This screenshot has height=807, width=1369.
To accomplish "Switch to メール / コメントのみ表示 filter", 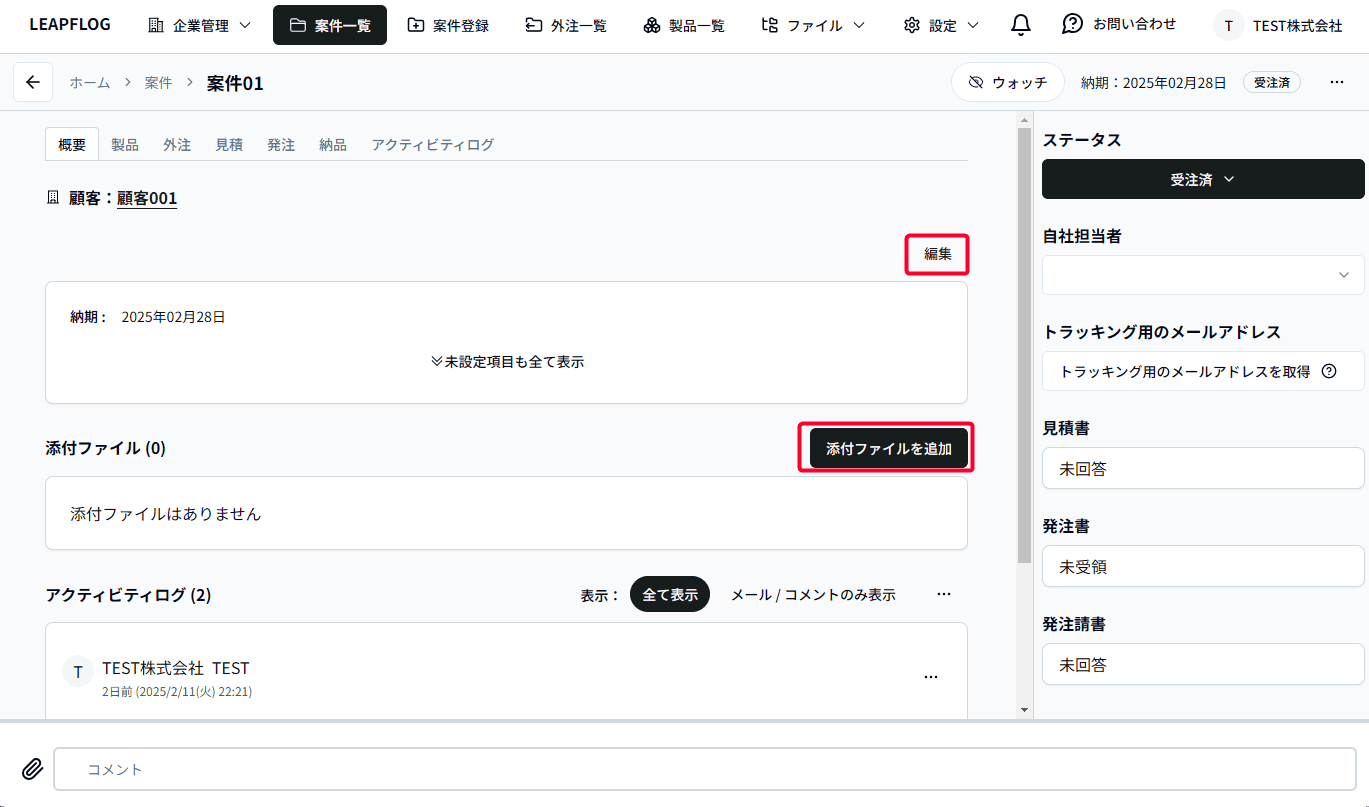I will 812,594.
